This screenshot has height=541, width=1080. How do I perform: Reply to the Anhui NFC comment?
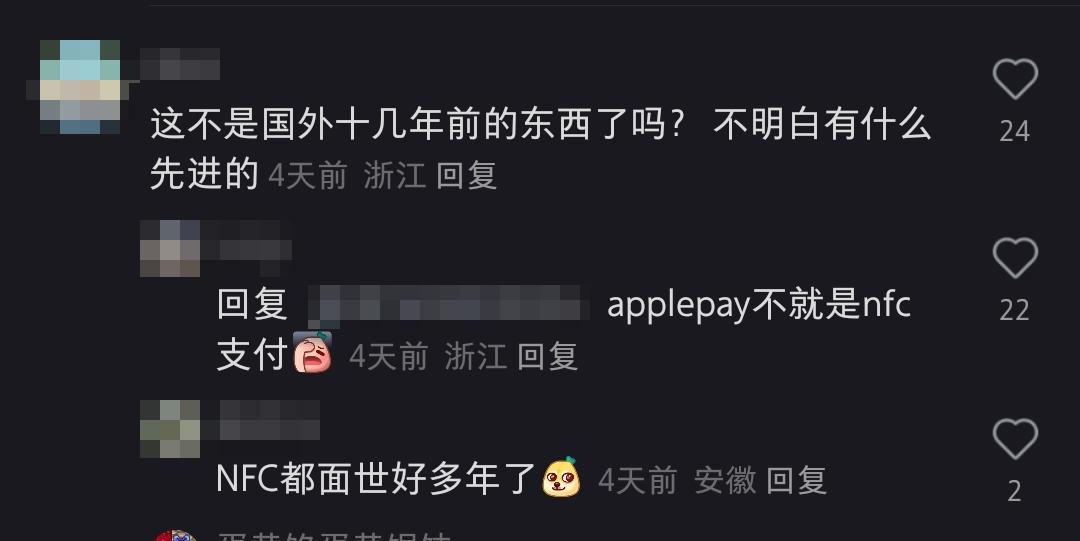(x=796, y=480)
